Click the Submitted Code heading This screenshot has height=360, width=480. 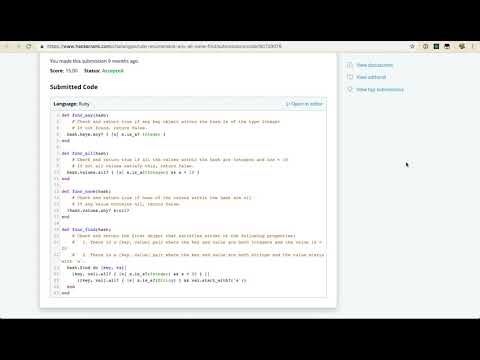[x=74, y=87]
